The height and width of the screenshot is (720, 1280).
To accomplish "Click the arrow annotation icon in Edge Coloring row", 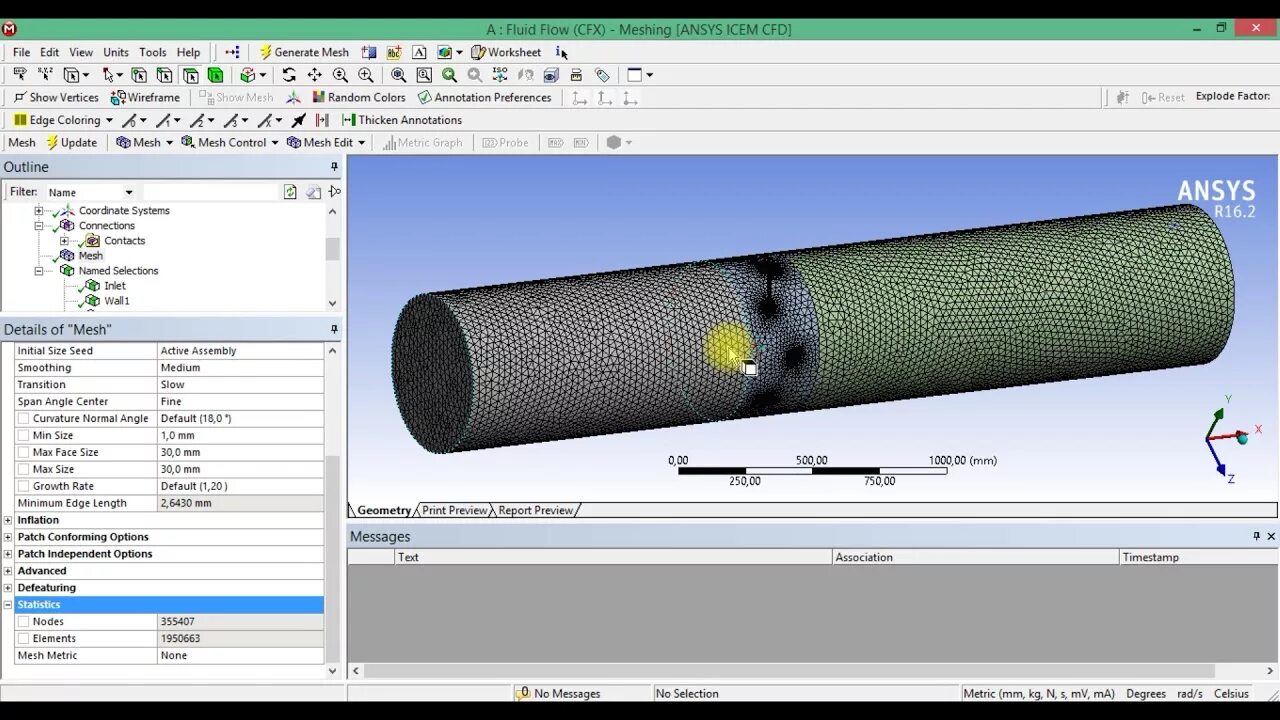I will (x=298, y=120).
